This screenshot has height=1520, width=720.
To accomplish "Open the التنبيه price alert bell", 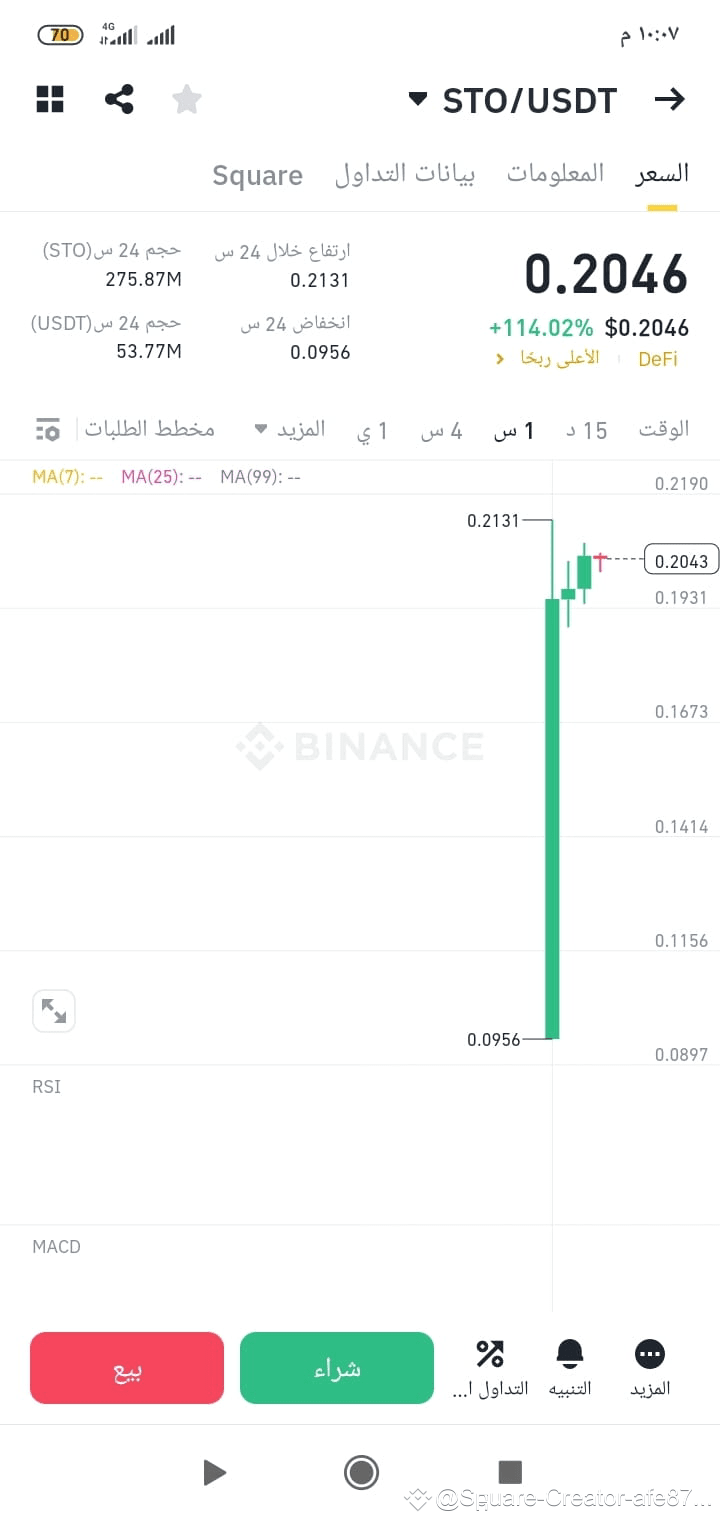I will point(570,1365).
